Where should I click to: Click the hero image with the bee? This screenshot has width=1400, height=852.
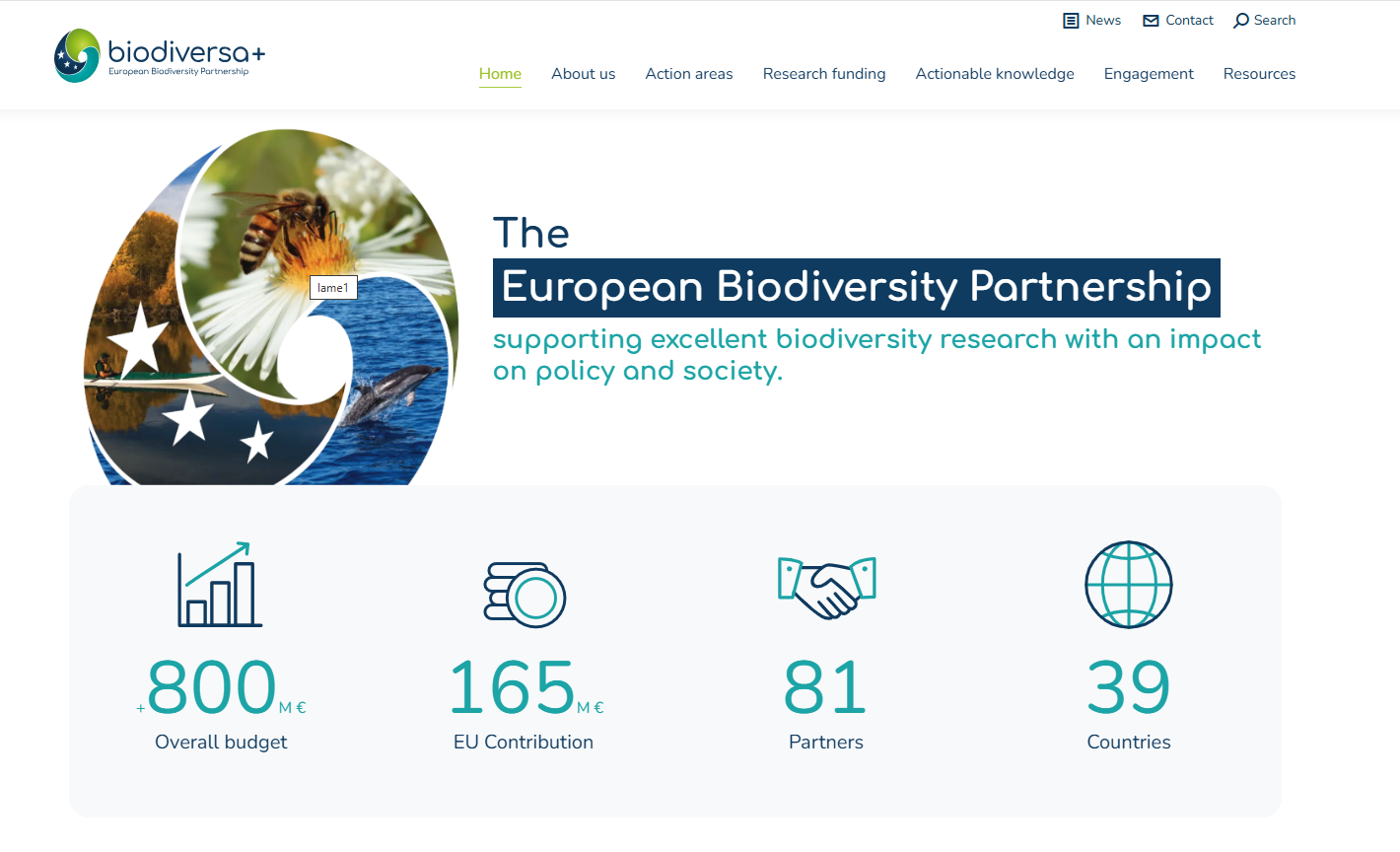coord(271,307)
